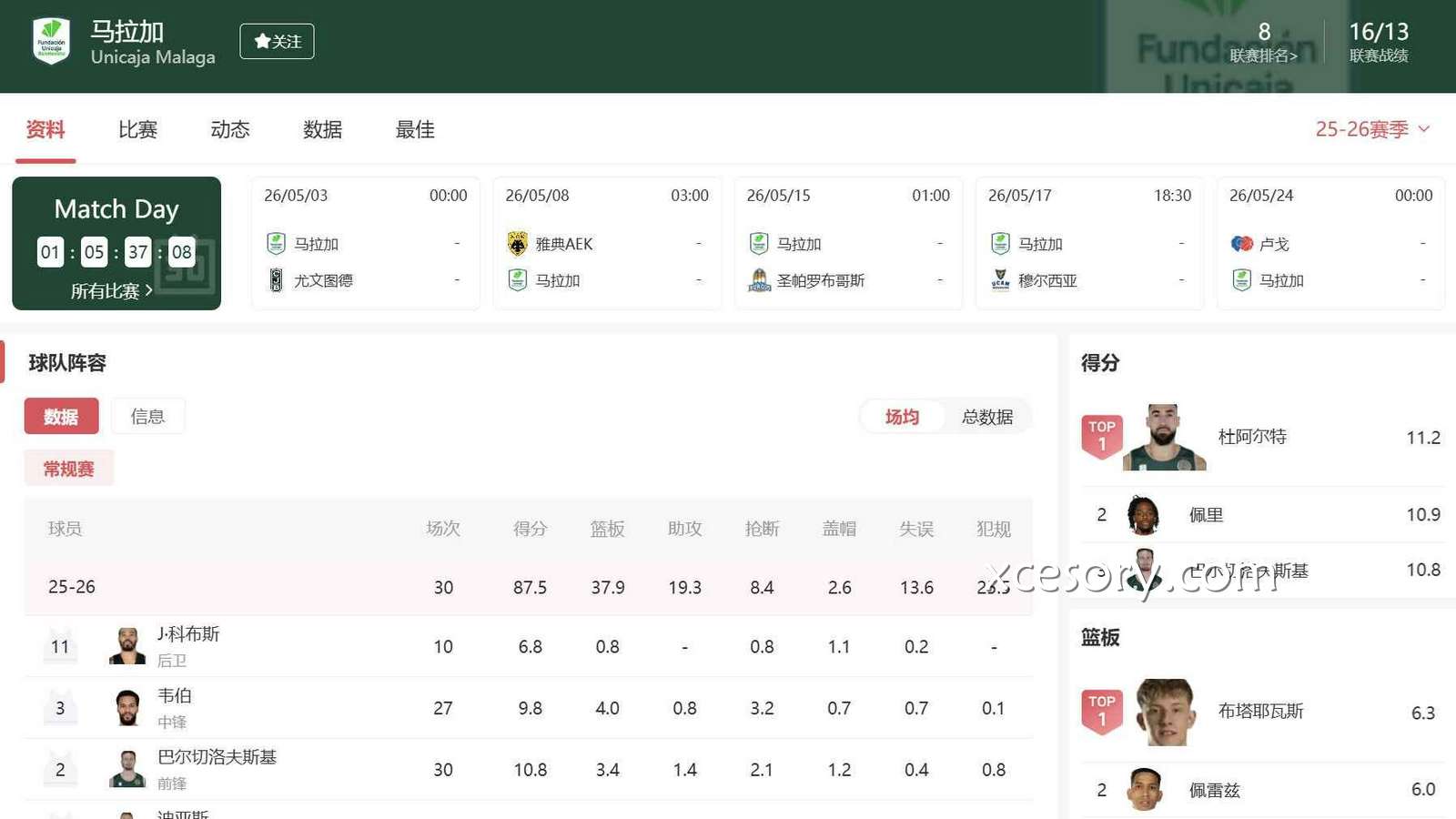Follow the team with the 关注 star button
This screenshot has width=1456, height=819.
pos(277,41)
